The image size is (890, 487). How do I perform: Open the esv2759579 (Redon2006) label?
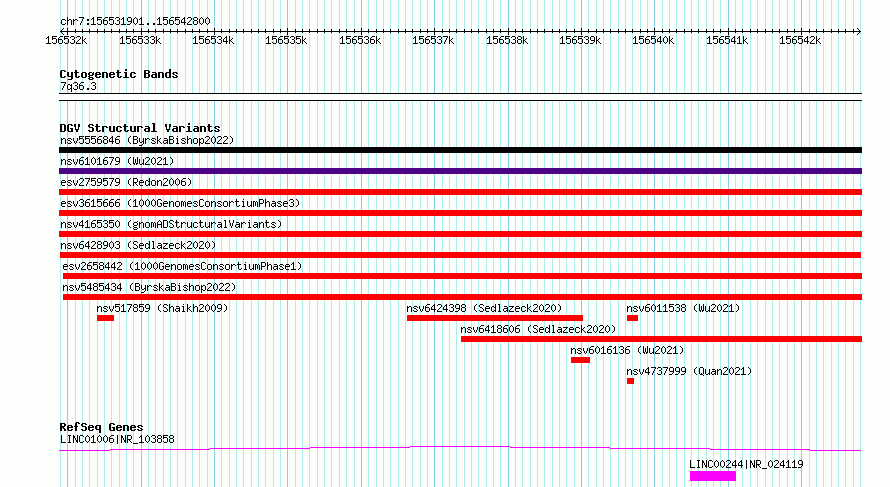126,182
